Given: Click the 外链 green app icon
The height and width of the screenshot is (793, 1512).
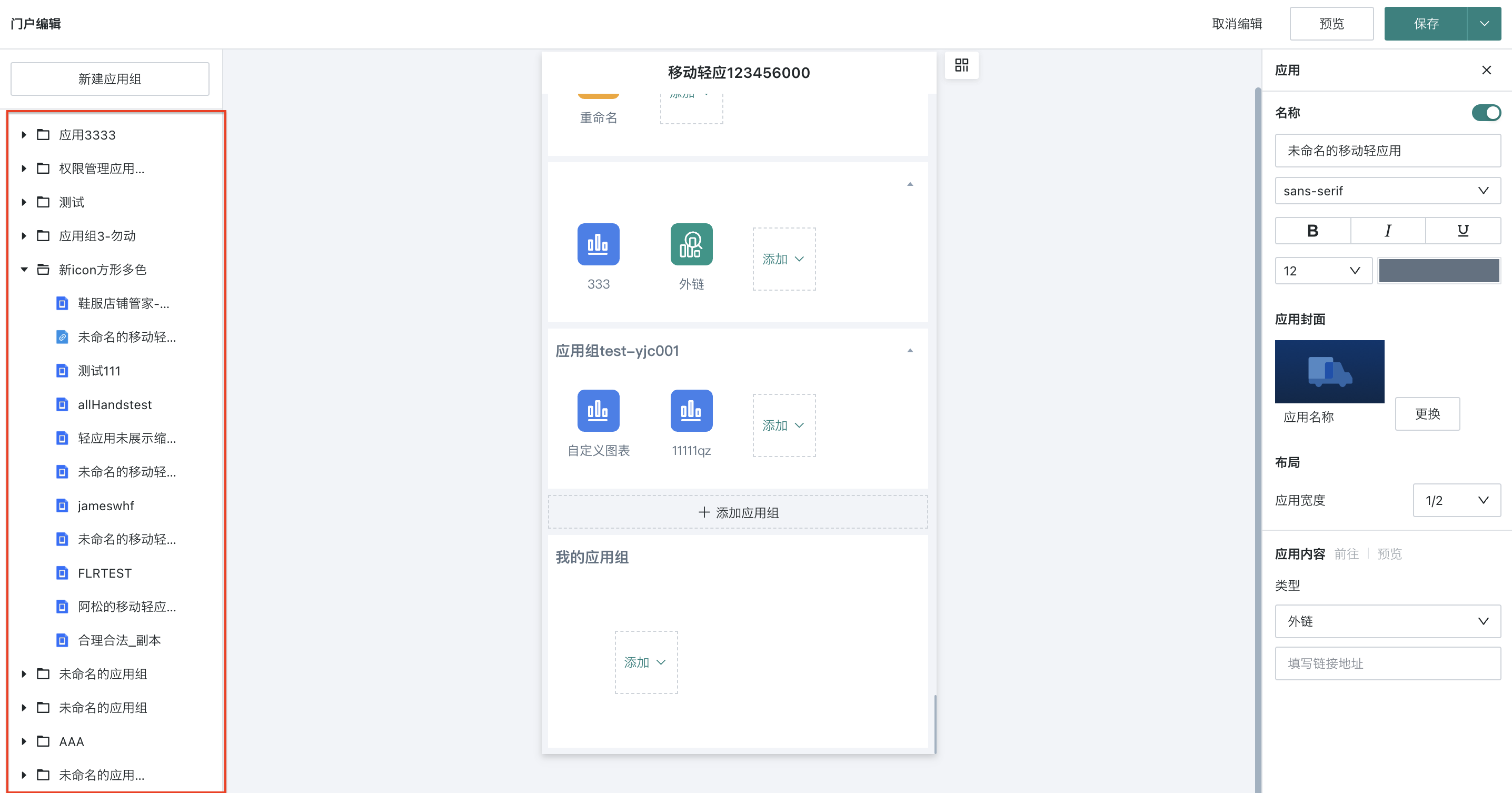Looking at the screenshot, I should [x=691, y=244].
